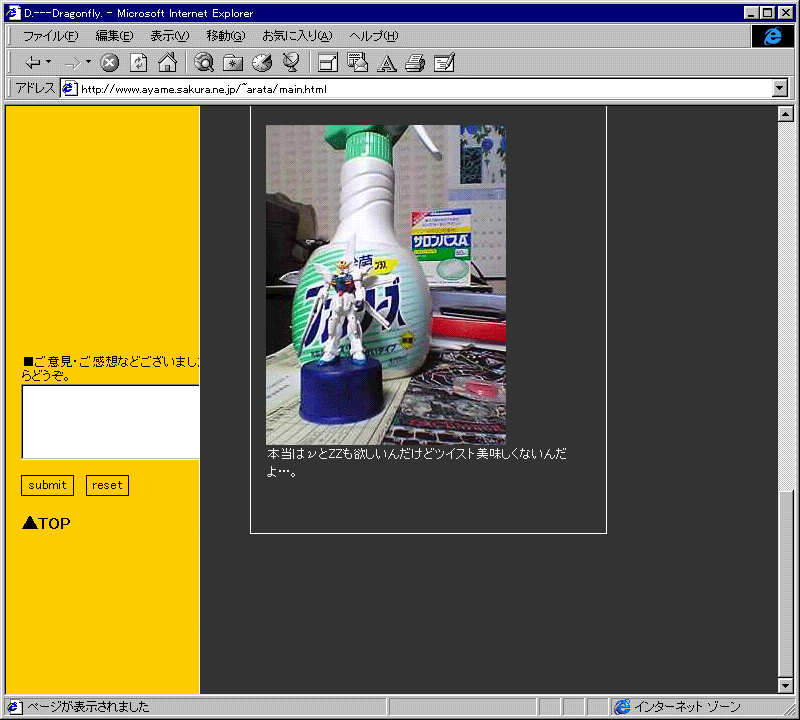Open the 移動(G) menu
800x720 pixels.
coord(226,36)
